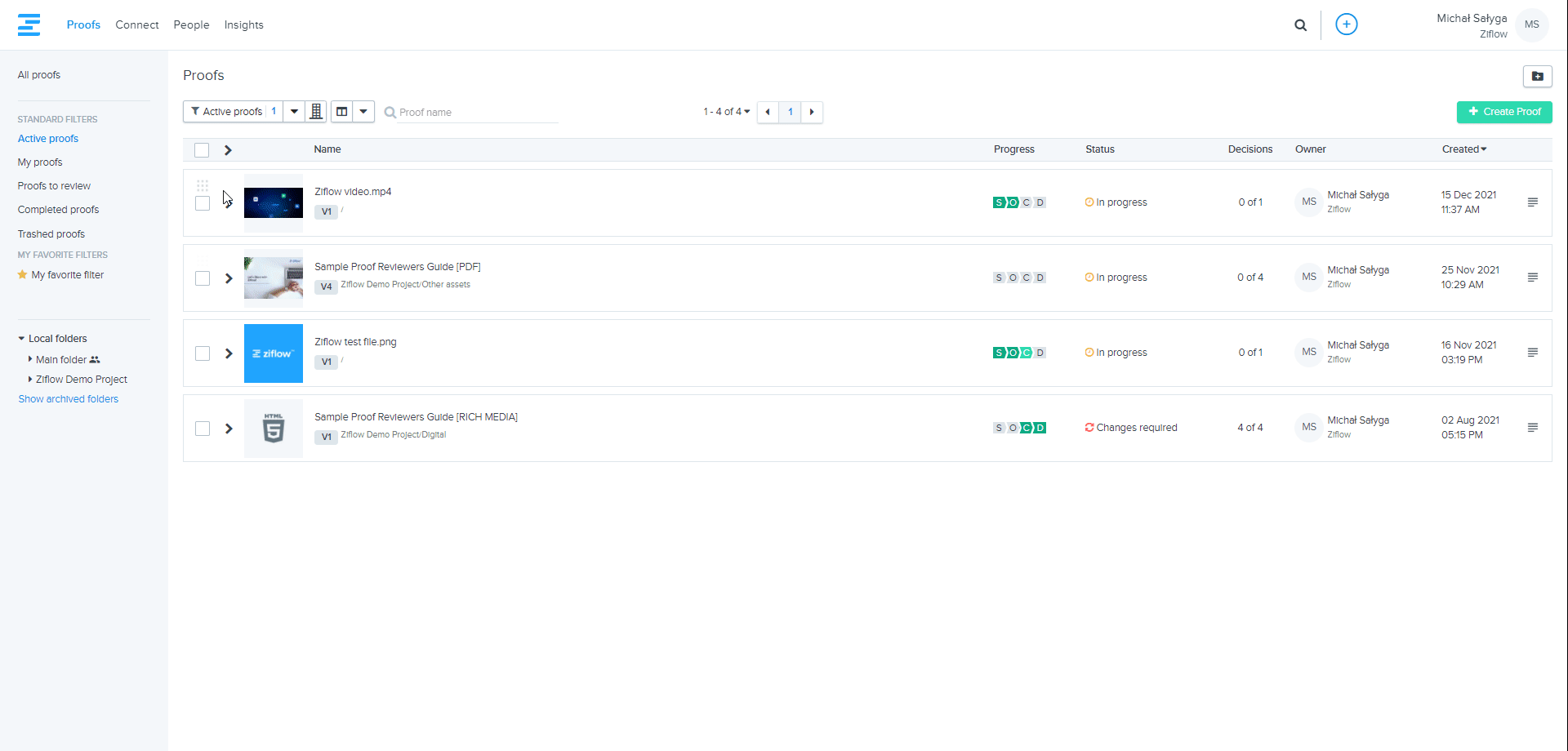Viewport: 1568px width, 751px height.
Task: Click the column layout icon
Action: pyautogui.click(x=342, y=112)
